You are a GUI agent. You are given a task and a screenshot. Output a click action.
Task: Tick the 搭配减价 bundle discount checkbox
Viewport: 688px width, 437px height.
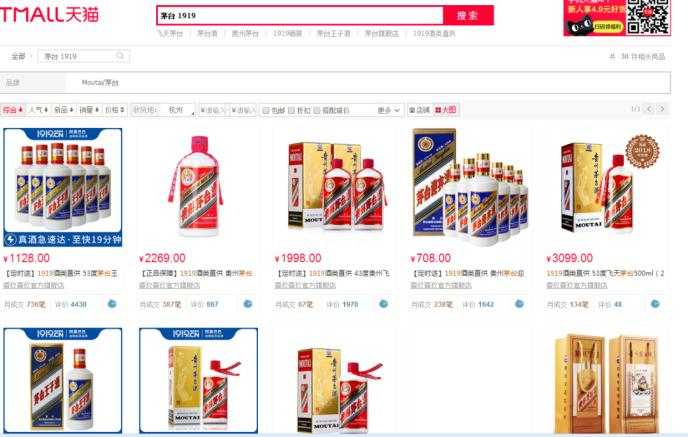pos(331,111)
